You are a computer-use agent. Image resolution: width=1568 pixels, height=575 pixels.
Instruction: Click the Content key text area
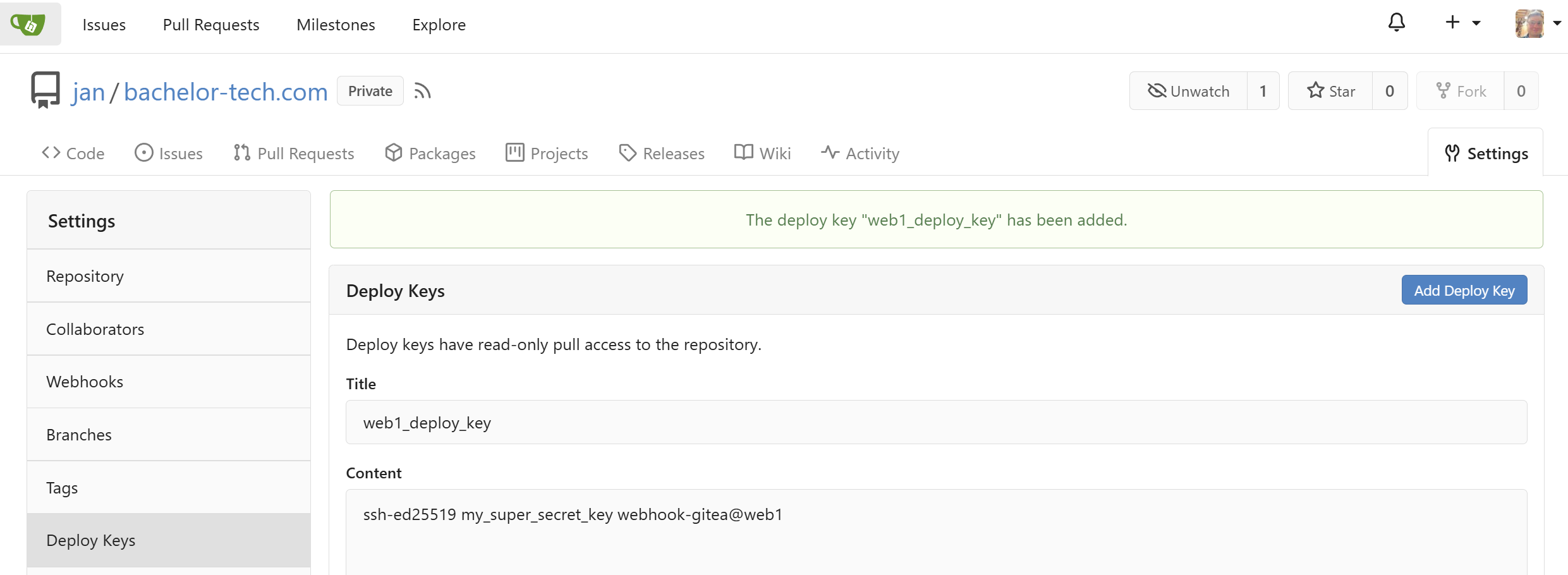click(936, 532)
